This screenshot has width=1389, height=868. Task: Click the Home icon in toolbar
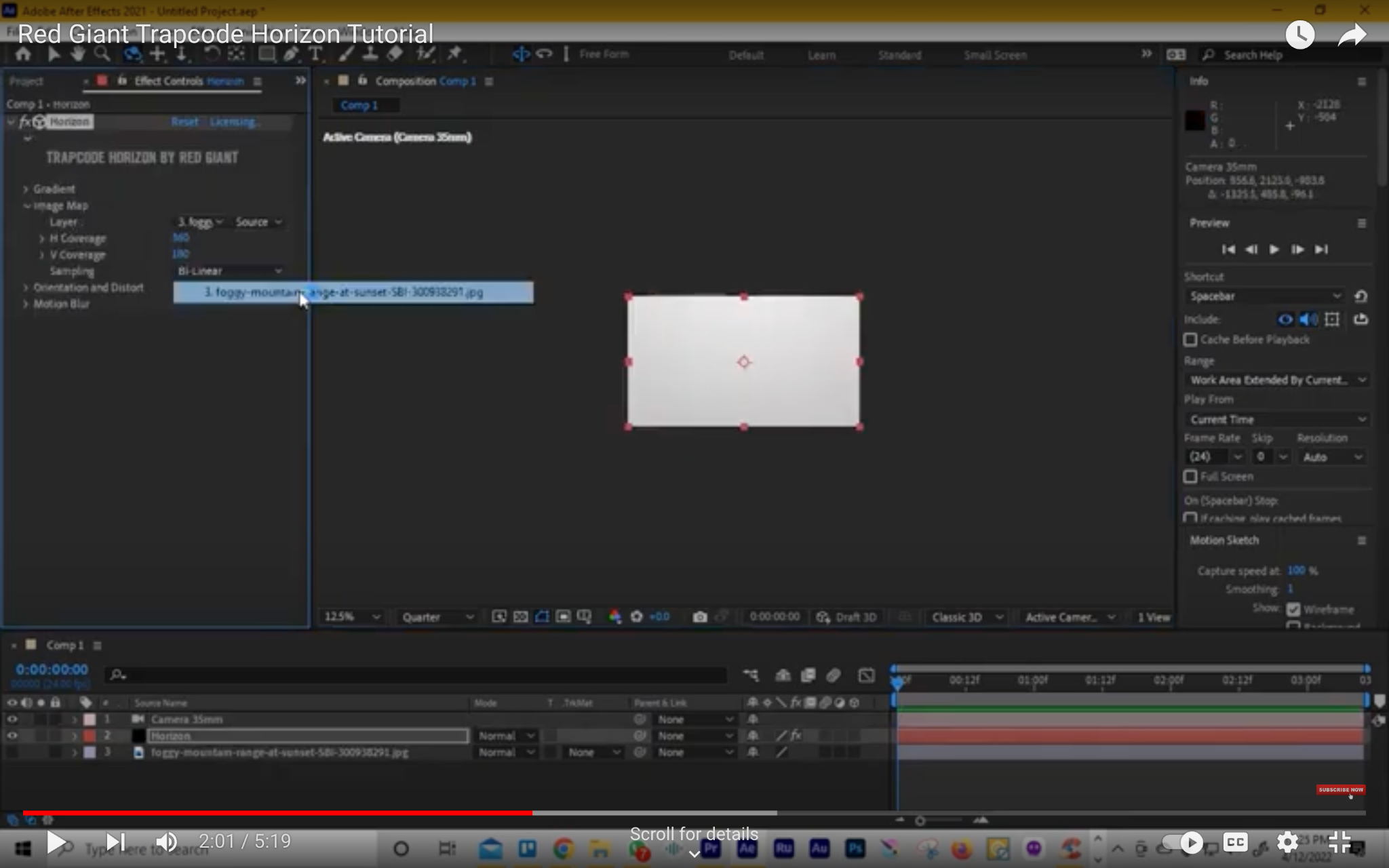pyautogui.click(x=23, y=54)
